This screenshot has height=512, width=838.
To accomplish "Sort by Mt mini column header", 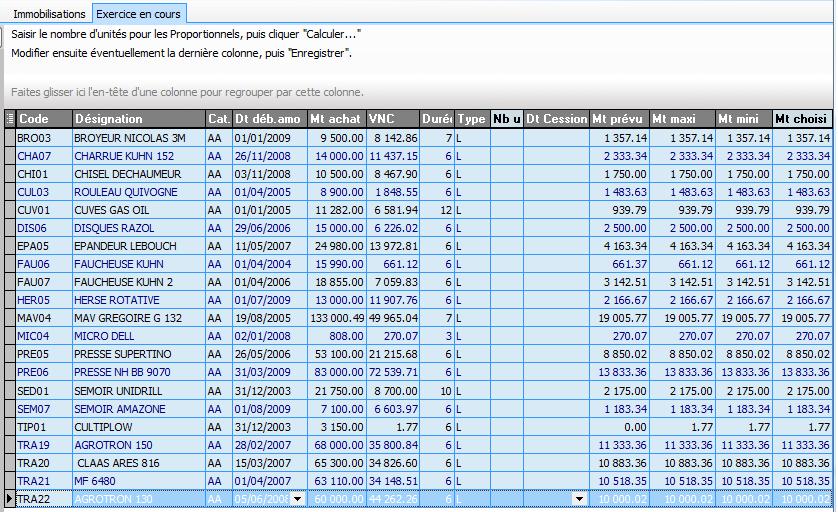I will [743, 119].
